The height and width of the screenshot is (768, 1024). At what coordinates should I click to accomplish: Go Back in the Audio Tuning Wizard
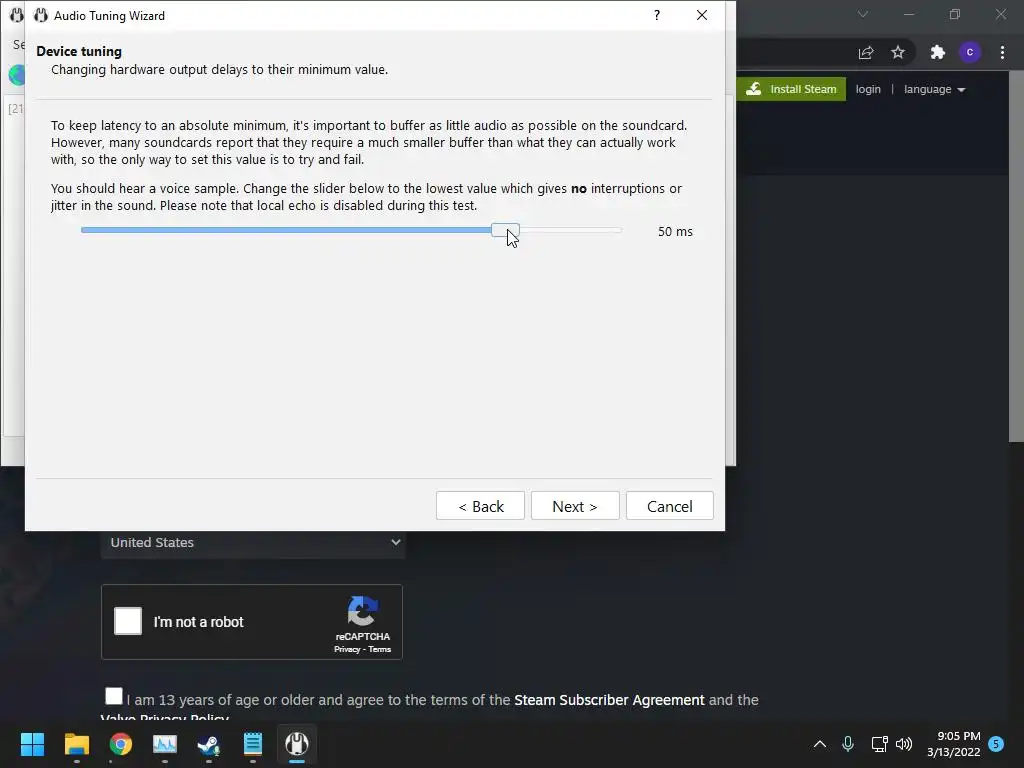point(480,506)
